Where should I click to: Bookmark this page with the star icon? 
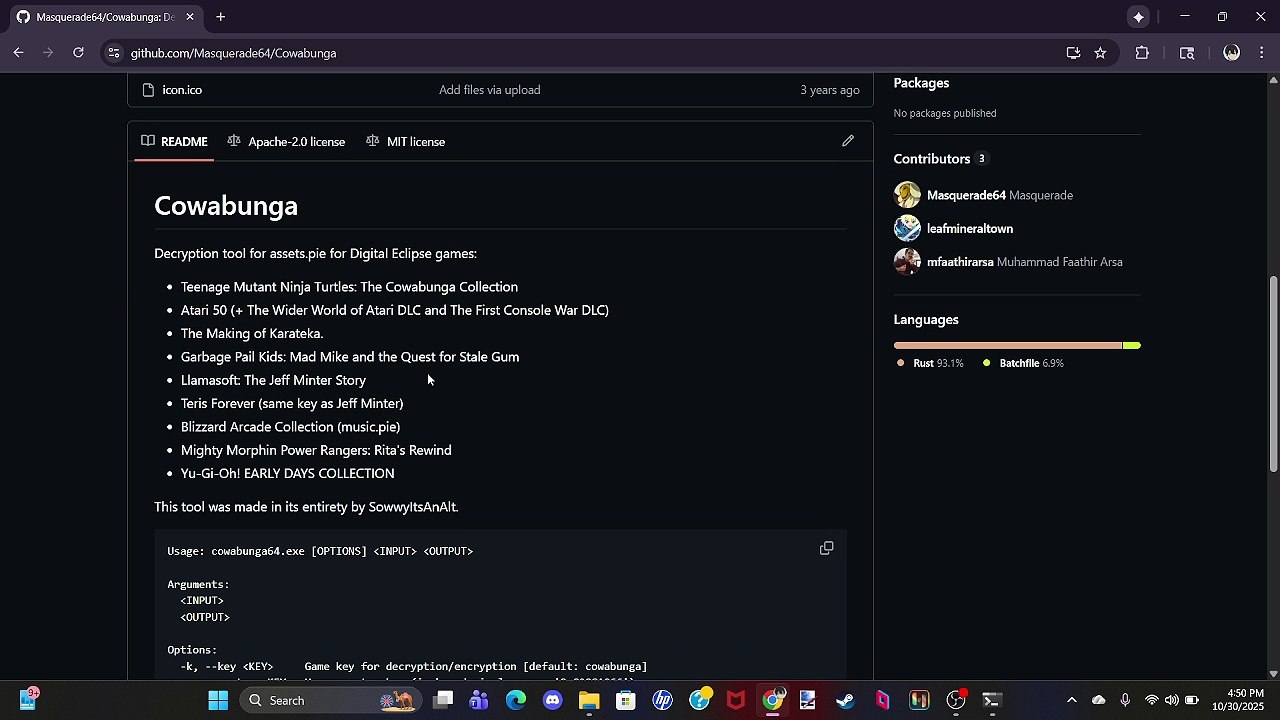click(1100, 53)
